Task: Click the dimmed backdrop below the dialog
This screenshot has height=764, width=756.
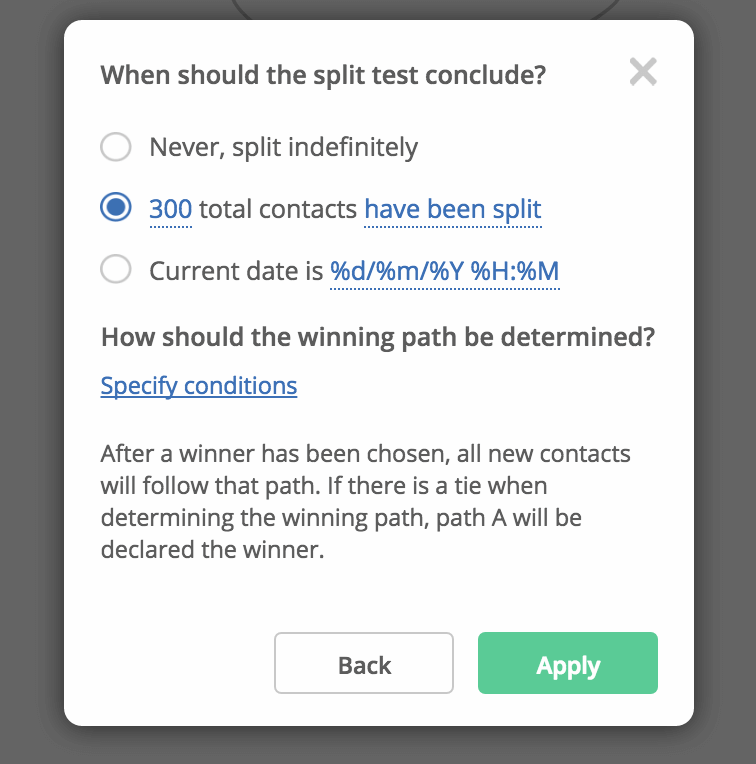Action: coord(378,745)
